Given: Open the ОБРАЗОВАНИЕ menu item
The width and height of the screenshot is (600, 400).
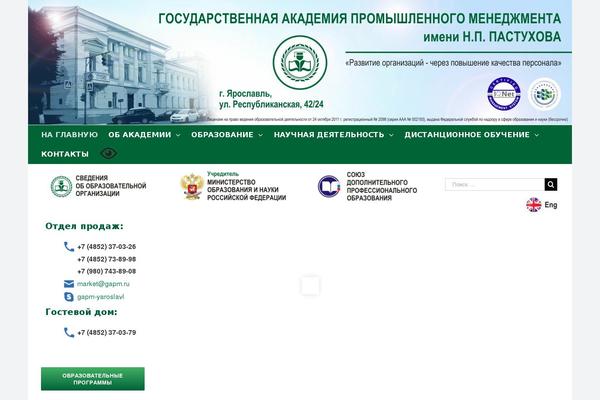Looking at the screenshot, I should tap(222, 135).
